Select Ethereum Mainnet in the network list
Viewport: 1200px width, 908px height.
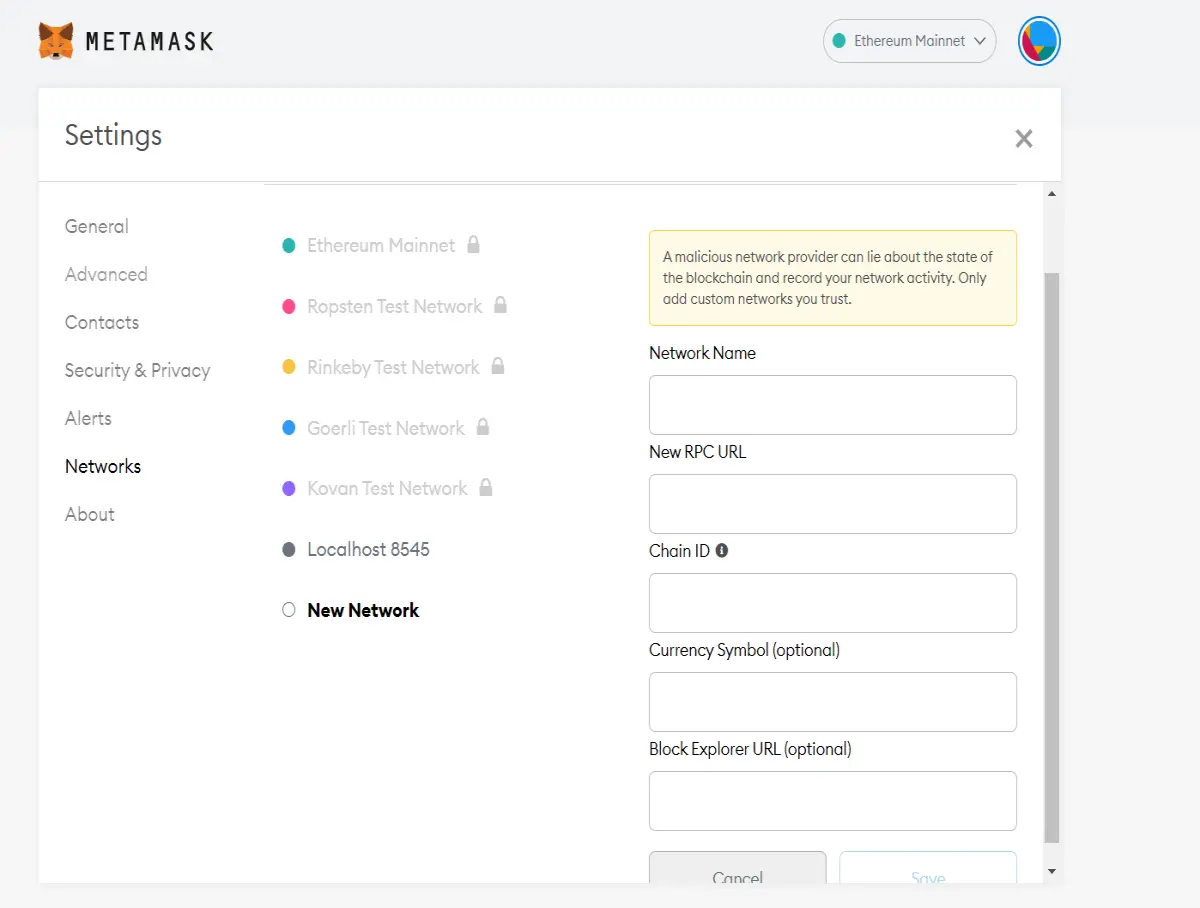(381, 245)
